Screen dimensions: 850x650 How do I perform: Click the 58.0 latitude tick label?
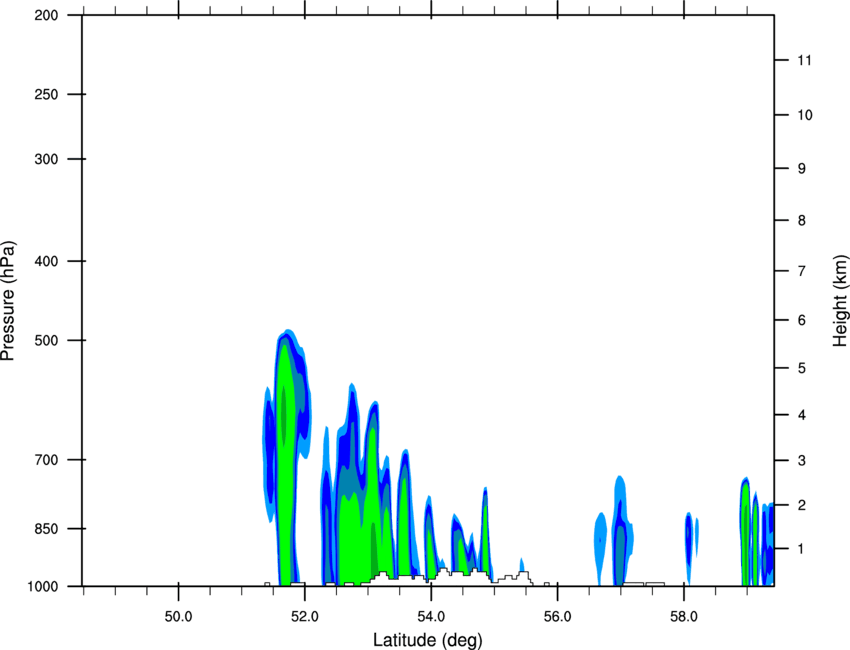684,617
